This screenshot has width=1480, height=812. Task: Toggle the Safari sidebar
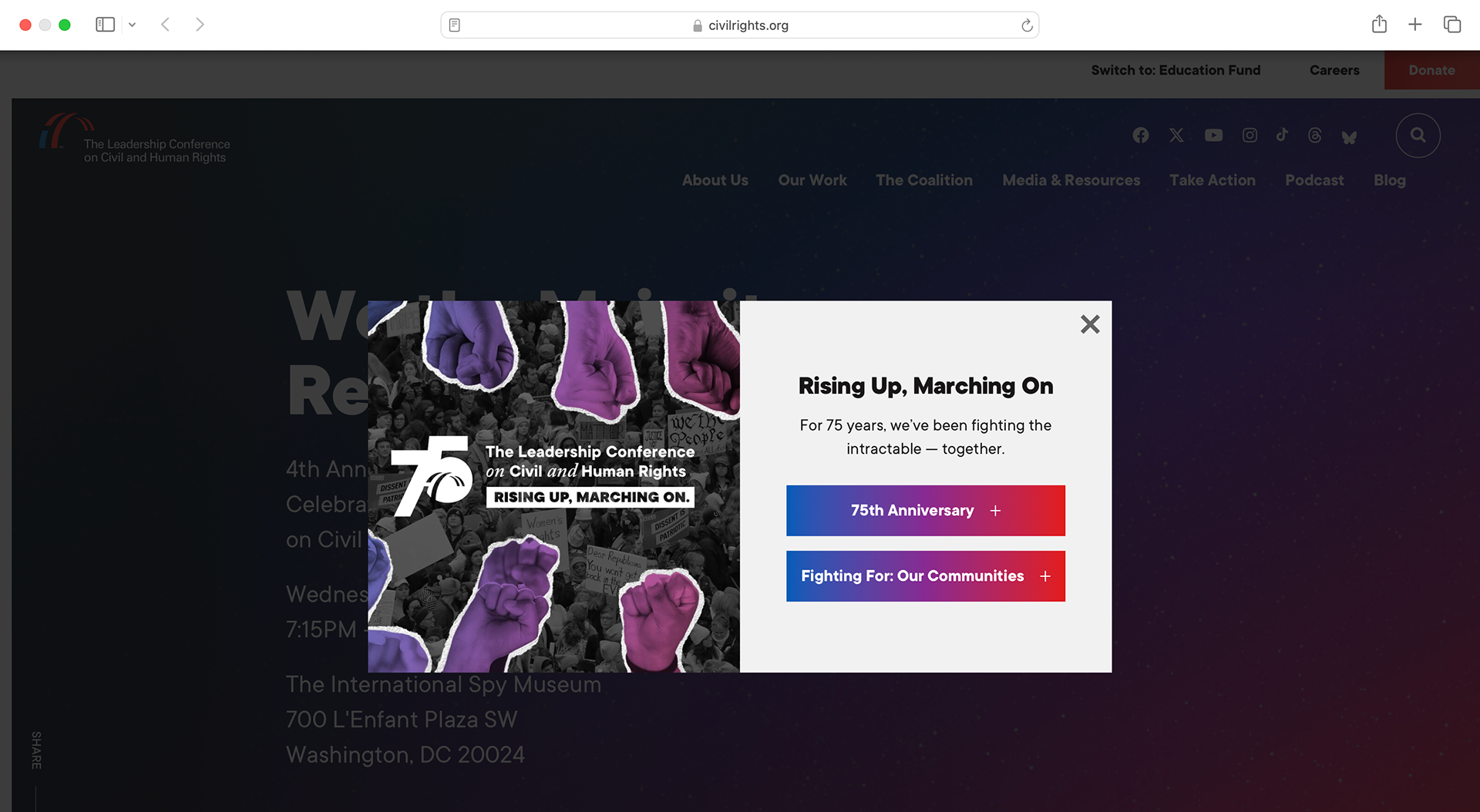105,25
